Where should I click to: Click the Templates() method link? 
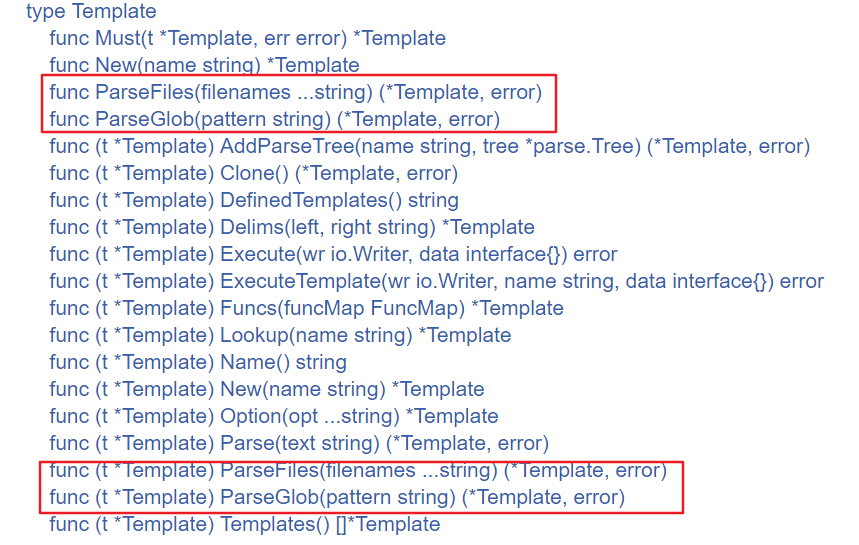click(x=244, y=525)
